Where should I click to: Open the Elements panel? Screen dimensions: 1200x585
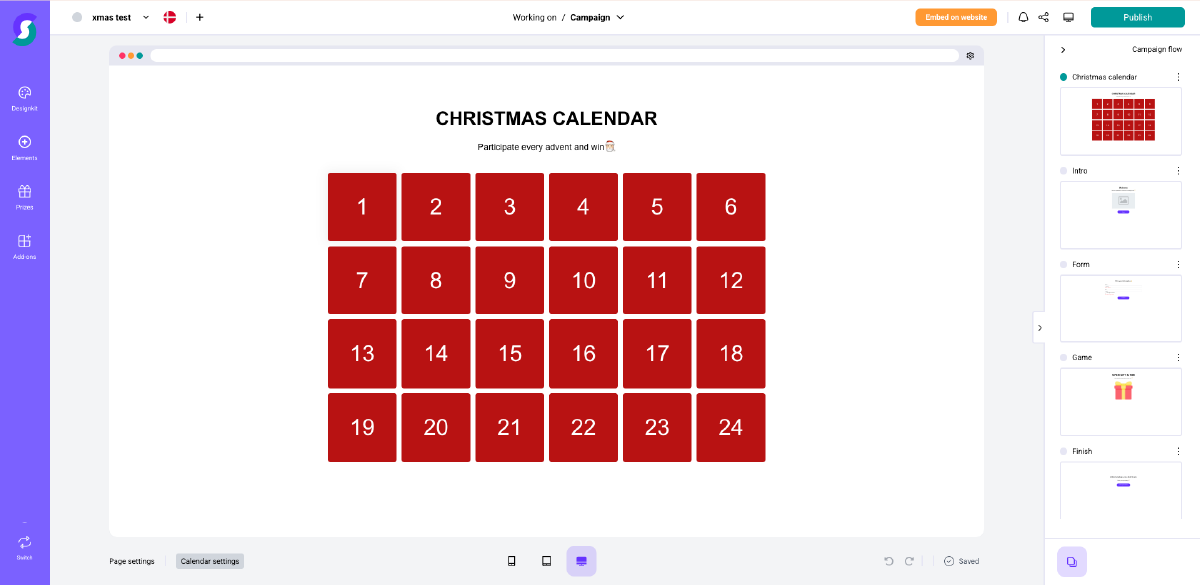click(x=25, y=147)
